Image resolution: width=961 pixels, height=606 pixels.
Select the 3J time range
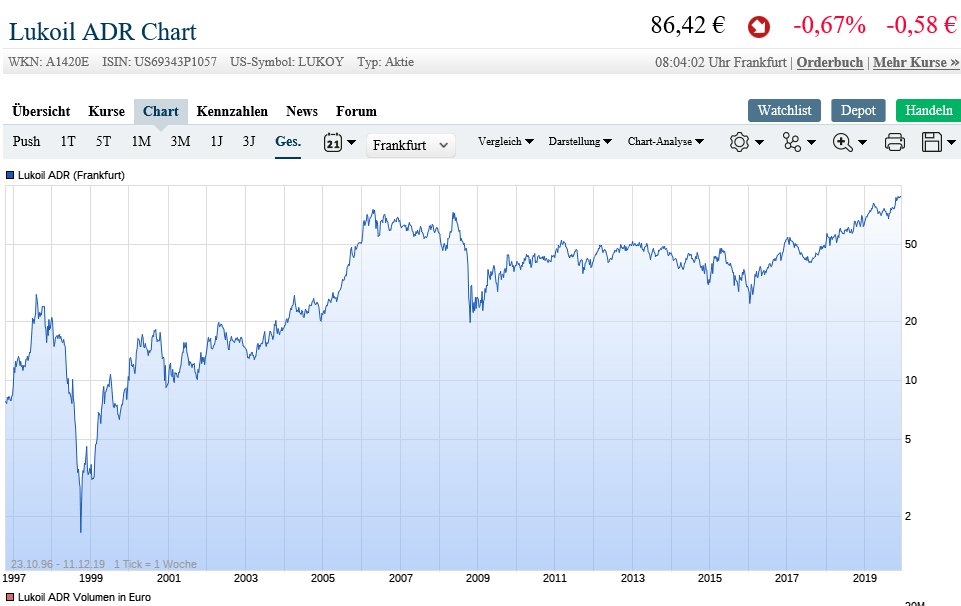249,142
